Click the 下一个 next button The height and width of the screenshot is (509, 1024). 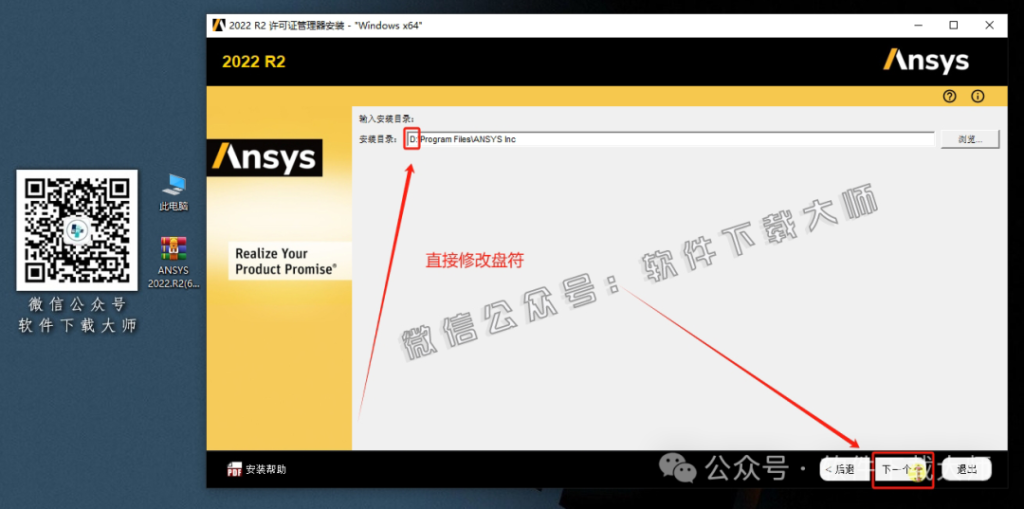point(904,469)
